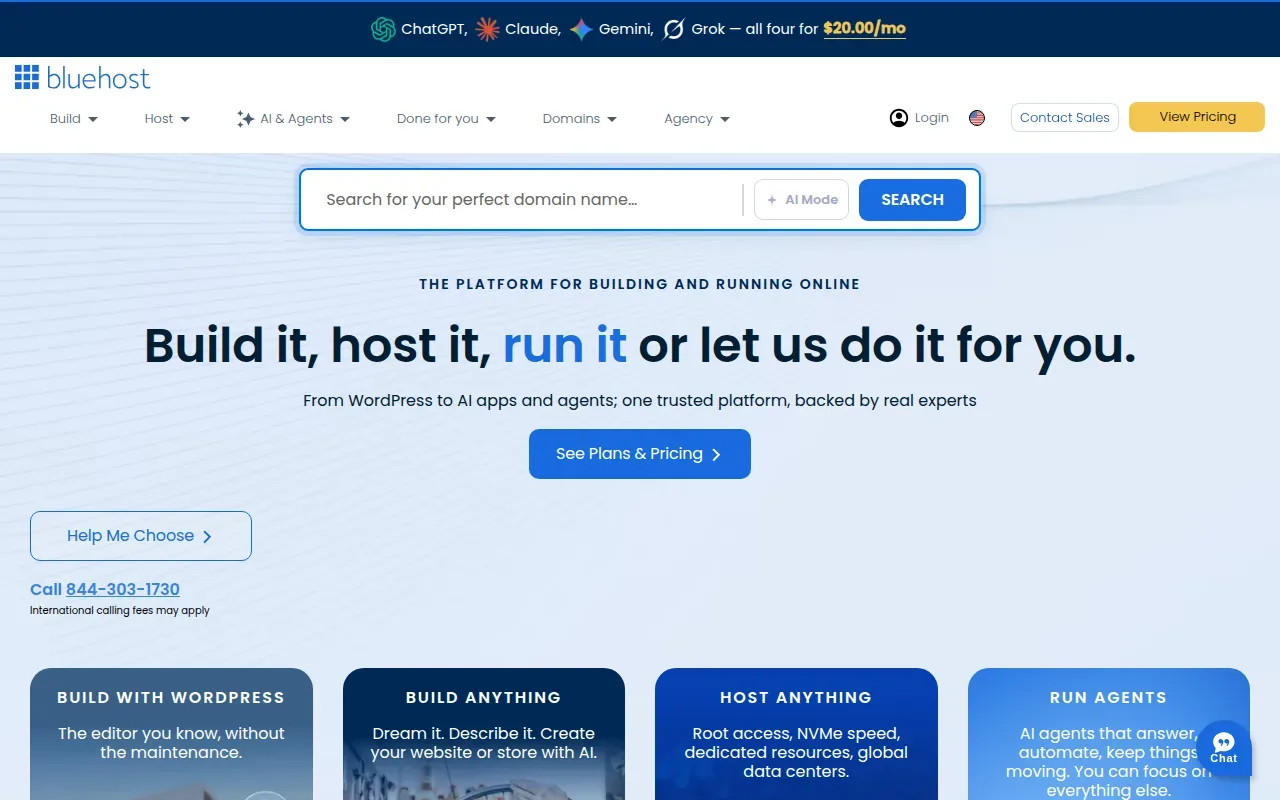Click "The platform for building and running online"
The width and height of the screenshot is (1280, 800).
(640, 284)
